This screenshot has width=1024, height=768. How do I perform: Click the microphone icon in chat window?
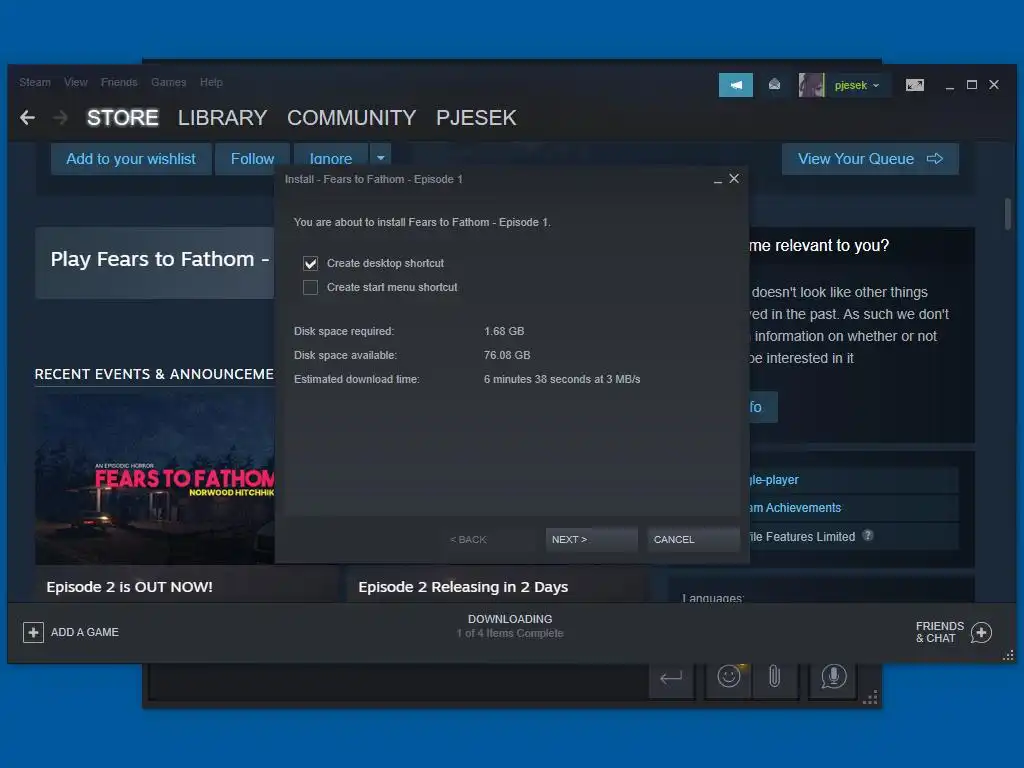click(833, 677)
